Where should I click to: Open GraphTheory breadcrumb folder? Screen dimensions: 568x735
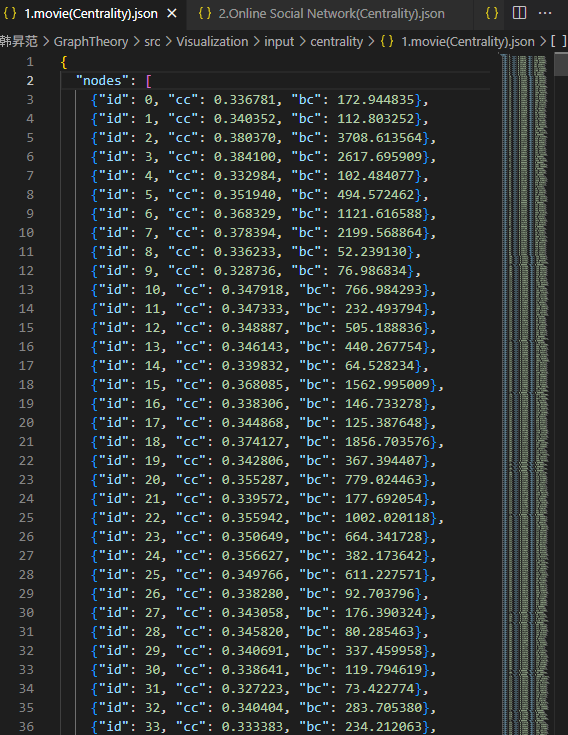91,42
